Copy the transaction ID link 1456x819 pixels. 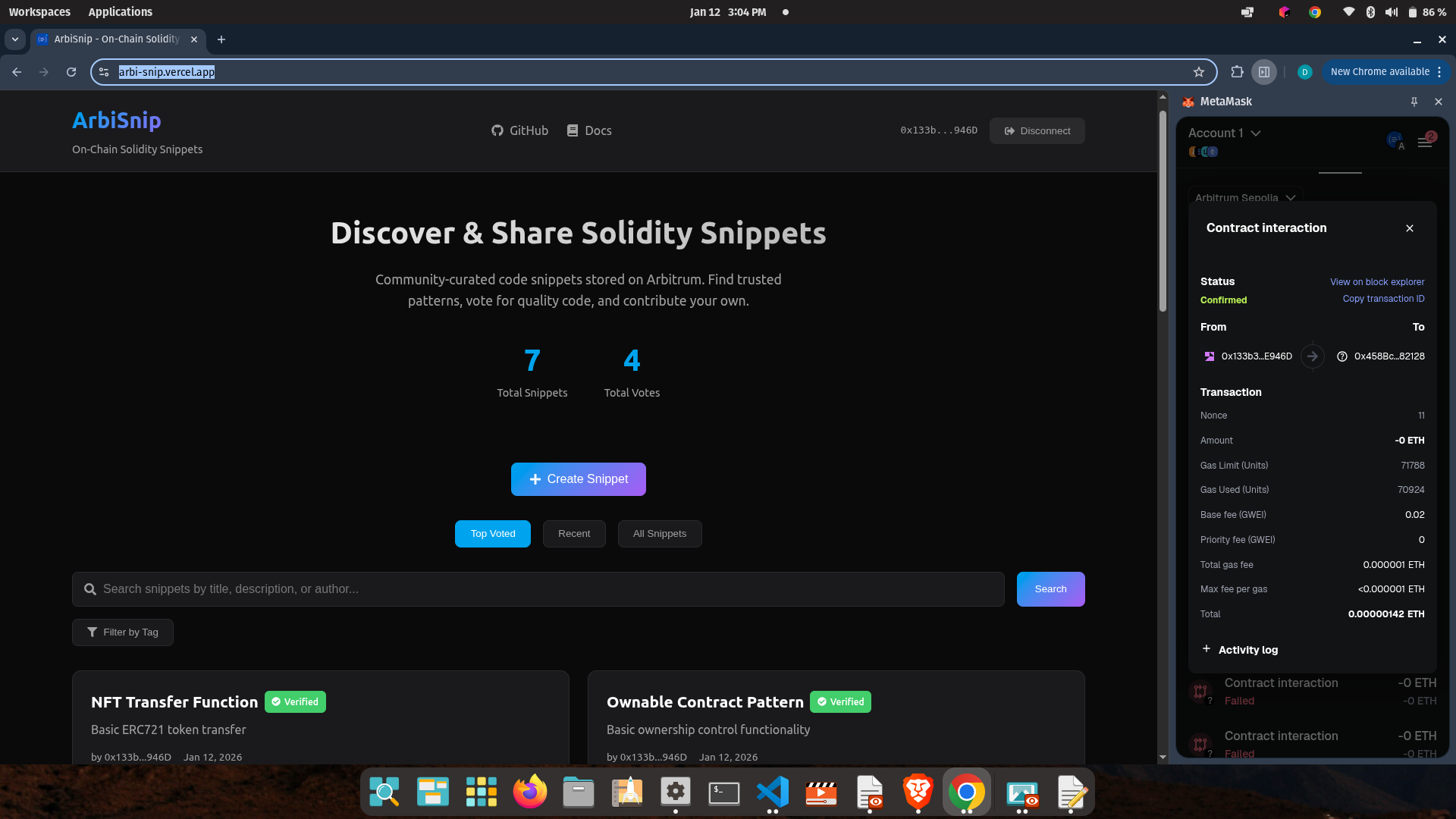pos(1383,299)
